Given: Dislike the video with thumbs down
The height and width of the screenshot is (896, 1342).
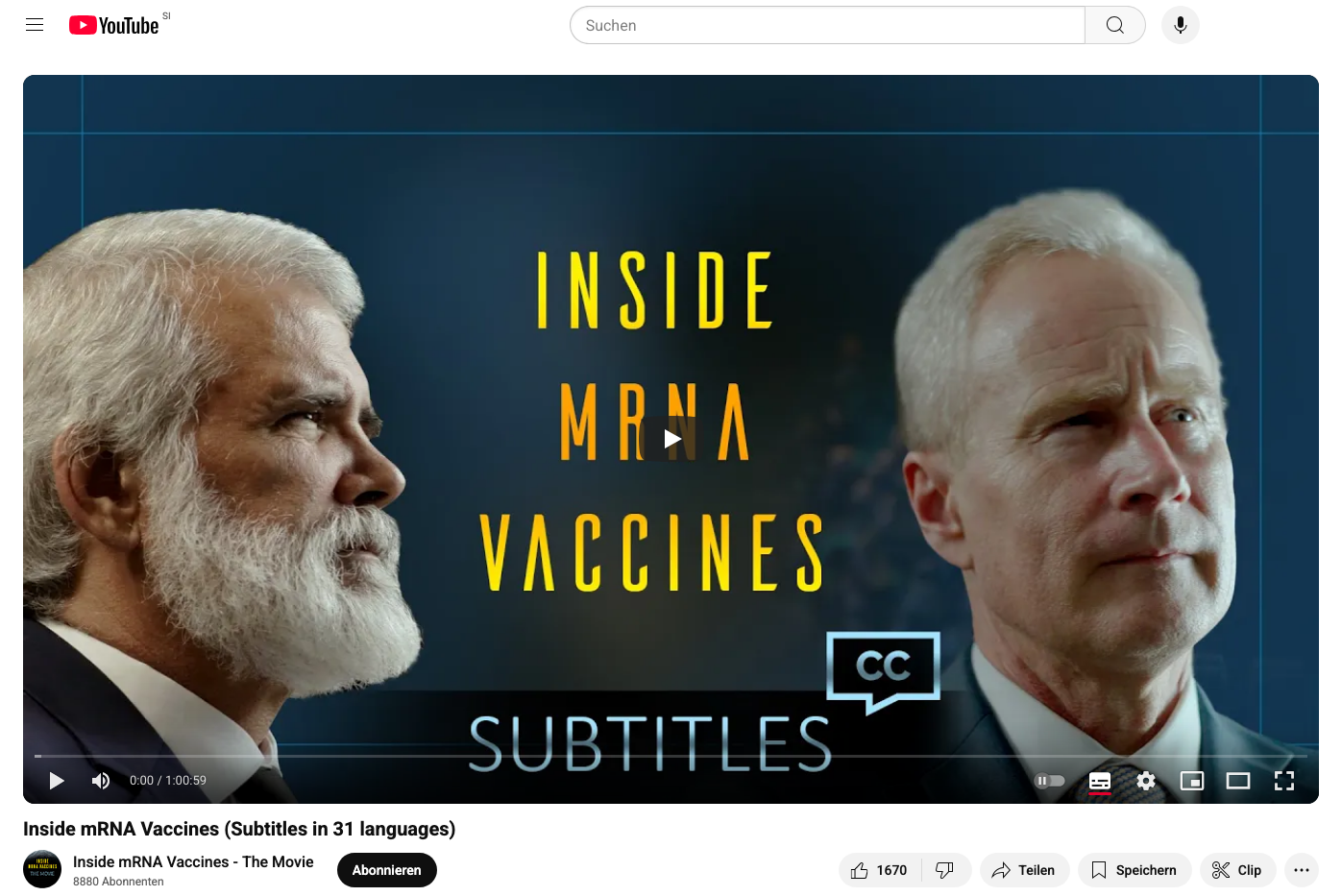Looking at the screenshot, I should 946,870.
